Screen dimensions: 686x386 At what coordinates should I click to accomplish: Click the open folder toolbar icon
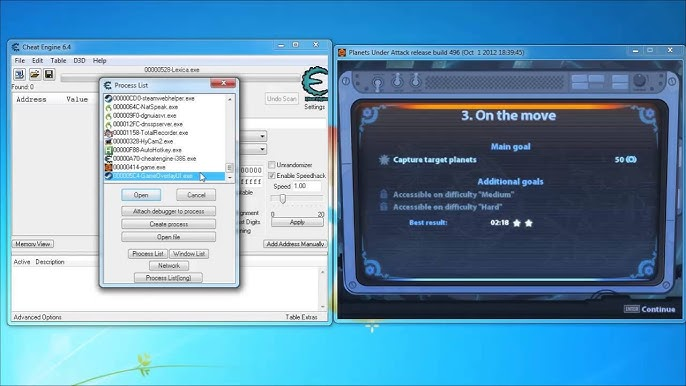coord(35,74)
